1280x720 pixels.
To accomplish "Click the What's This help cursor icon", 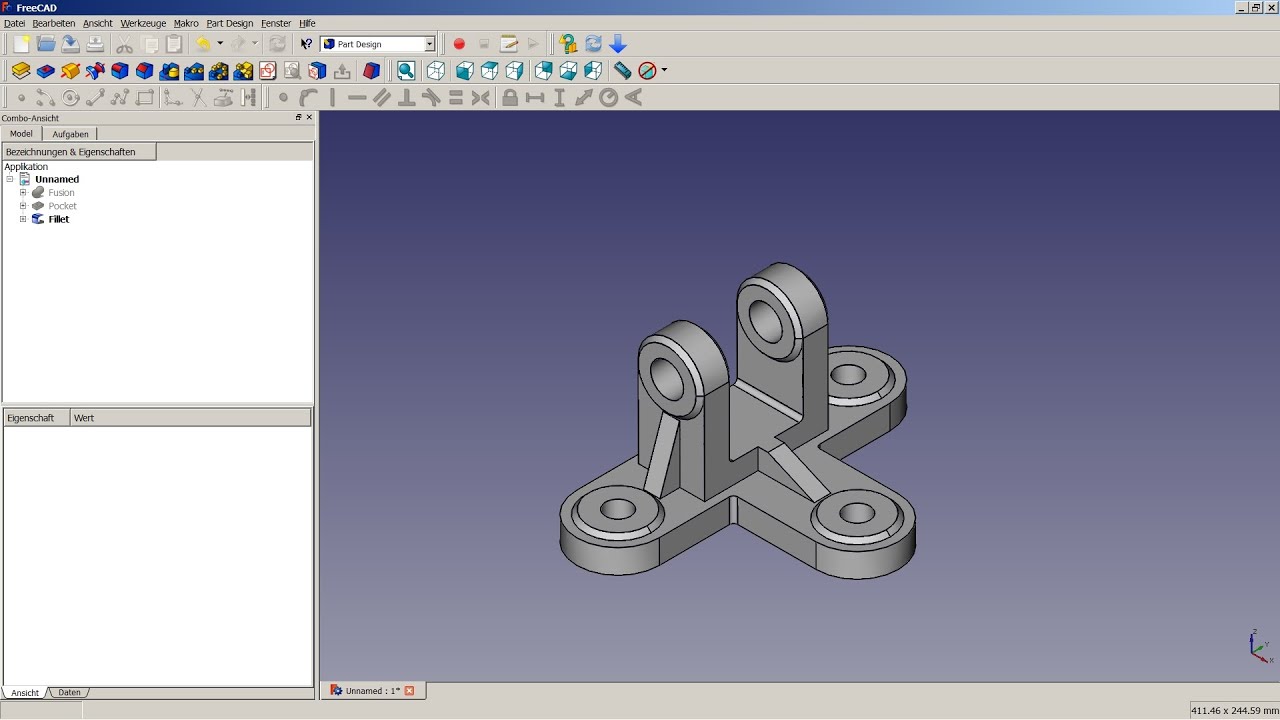I will tap(306, 44).
